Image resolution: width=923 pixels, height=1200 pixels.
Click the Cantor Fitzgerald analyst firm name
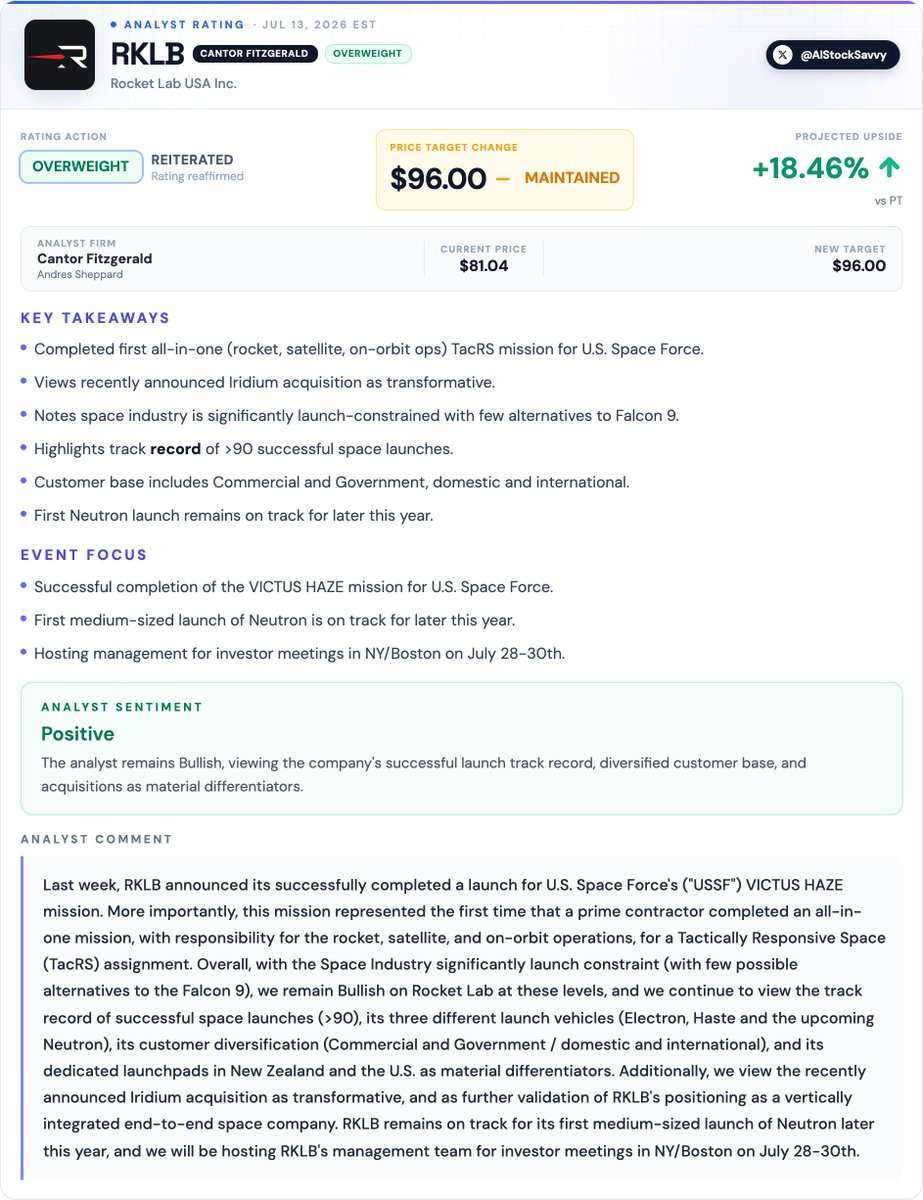click(x=95, y=259)
